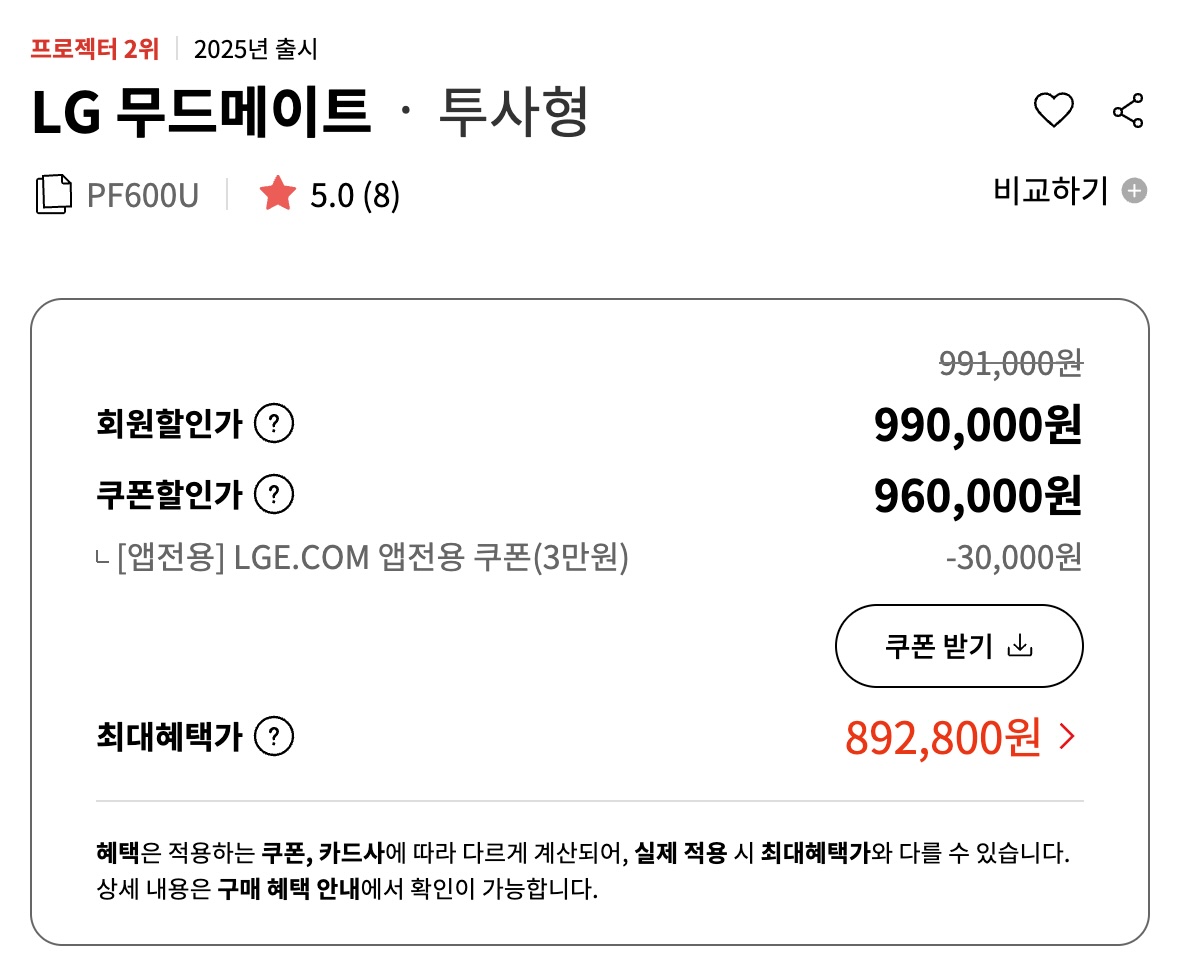Click the LG 무드메이트 product title
This screenshot has width=1178, height=966.
(x=201, y=112)
